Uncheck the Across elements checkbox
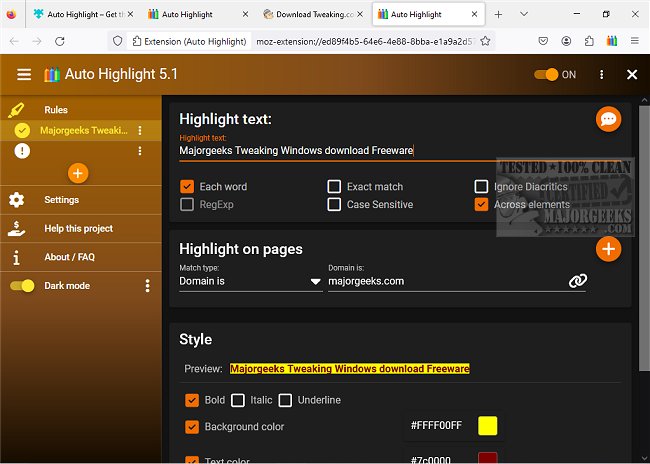Image resolution: width=650 pixels, height=464 pixels. (x=481, y=204)
